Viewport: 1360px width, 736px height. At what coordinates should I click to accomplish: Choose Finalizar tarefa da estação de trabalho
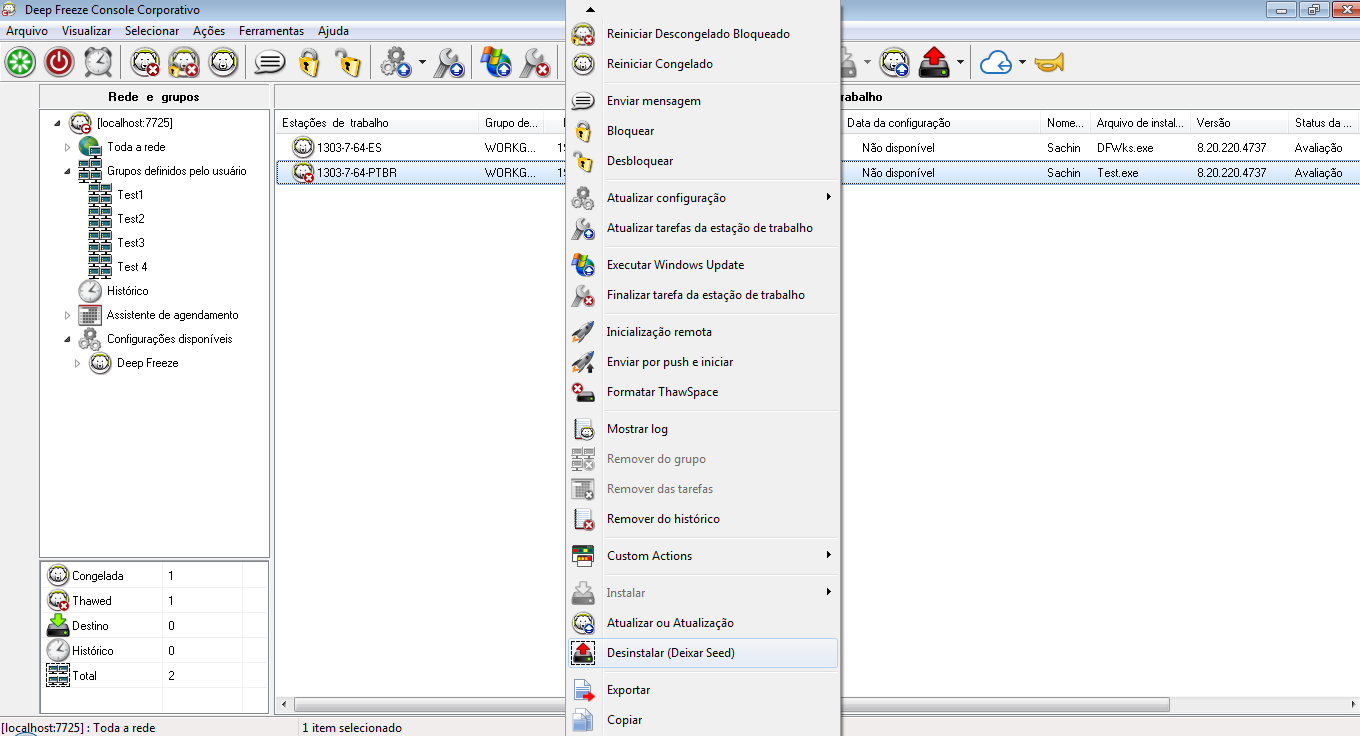(703, 295)
